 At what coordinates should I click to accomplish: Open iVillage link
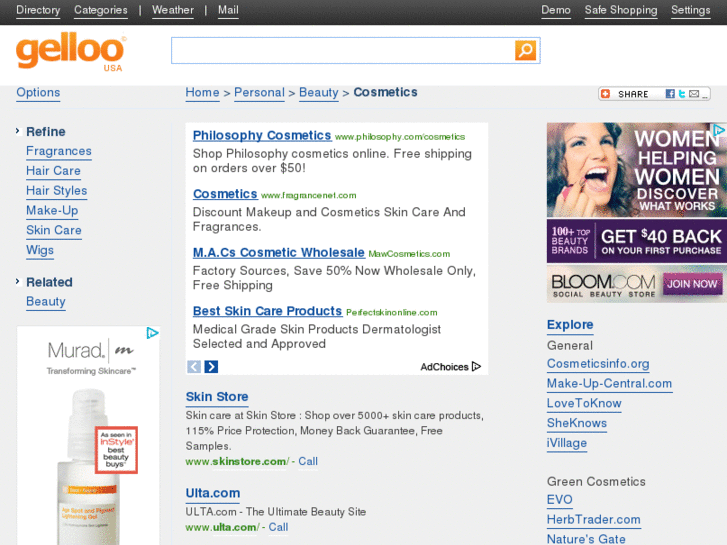(567, 443)
